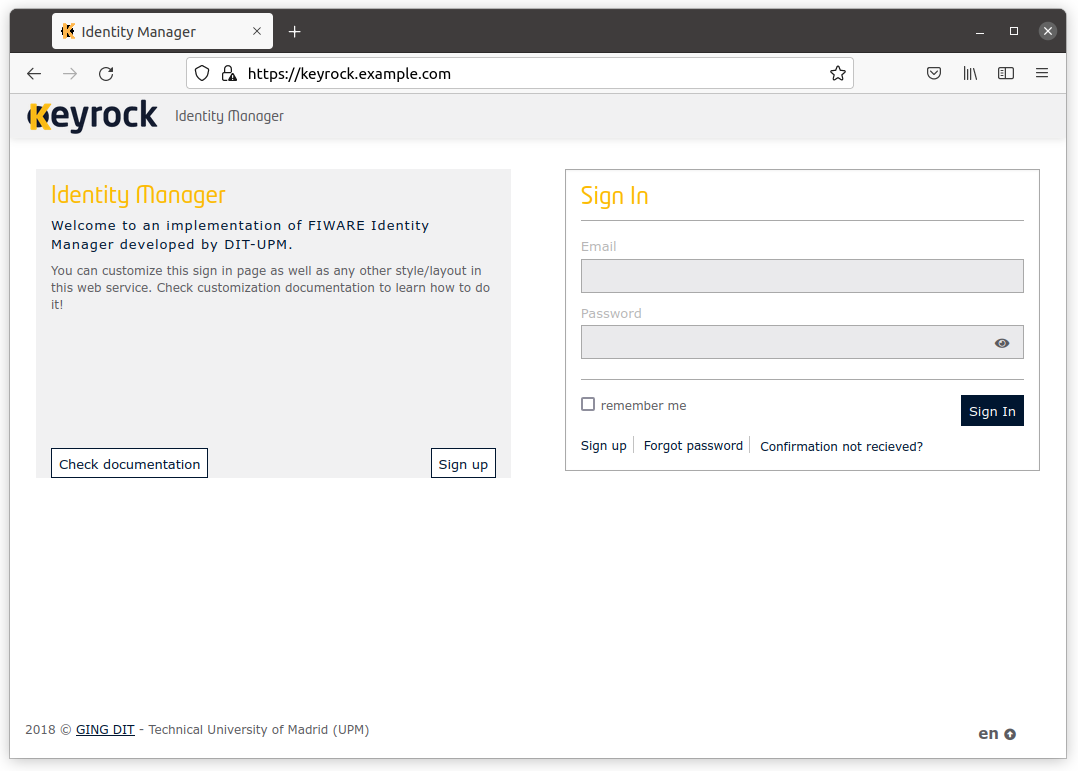Enable the remember me checkbox

588,404
